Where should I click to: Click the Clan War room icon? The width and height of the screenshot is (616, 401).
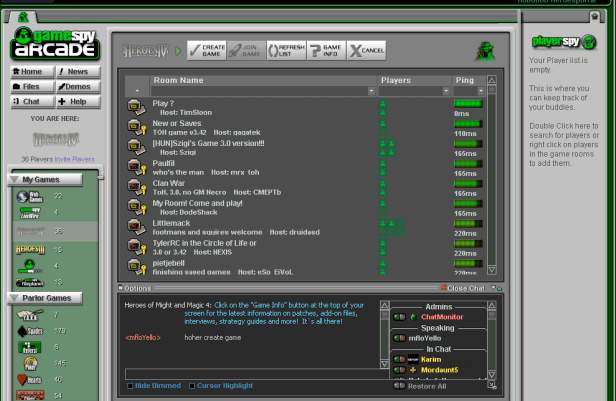136,187
